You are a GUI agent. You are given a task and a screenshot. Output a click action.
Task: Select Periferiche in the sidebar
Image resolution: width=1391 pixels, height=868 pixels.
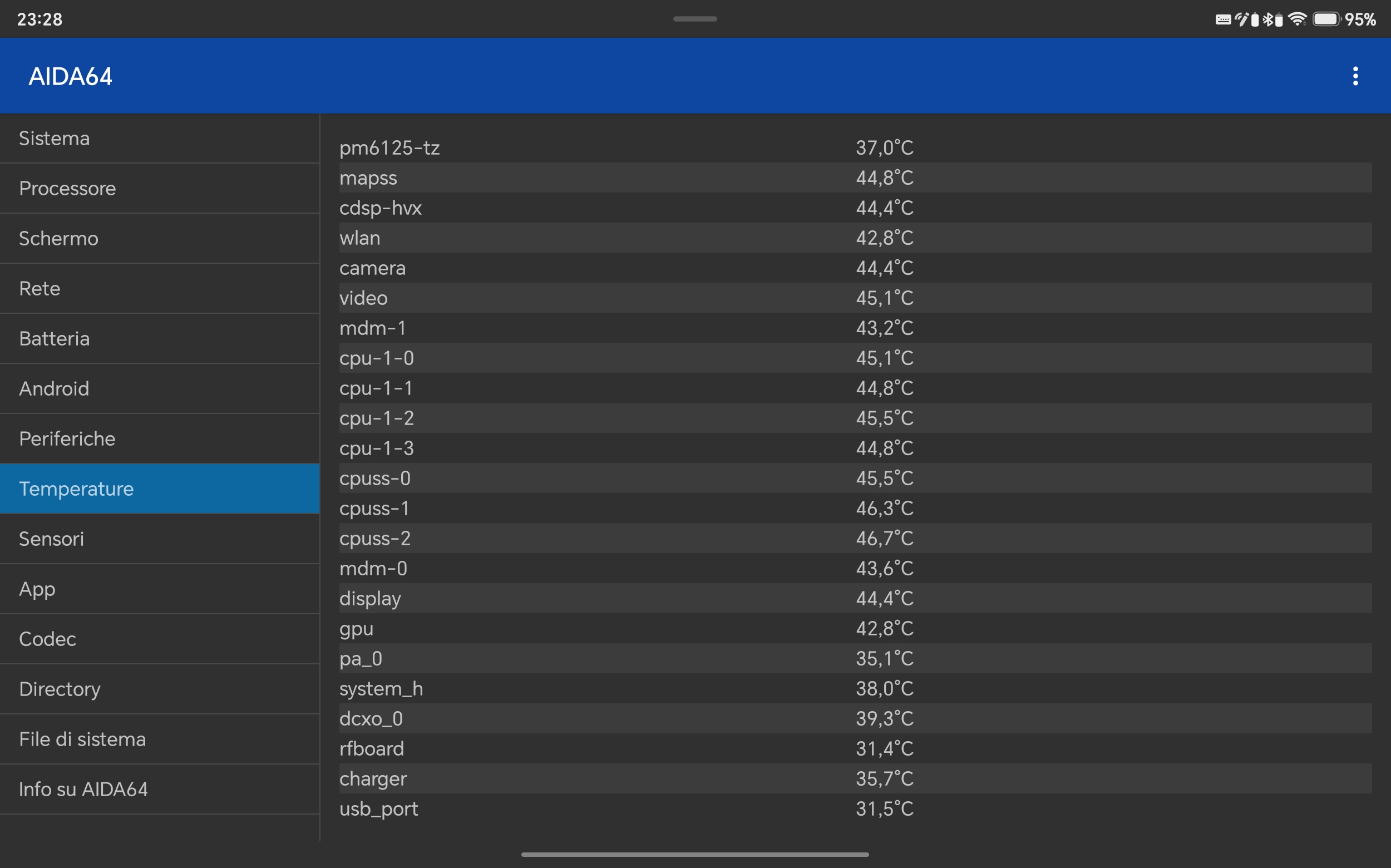click(160, 438)
